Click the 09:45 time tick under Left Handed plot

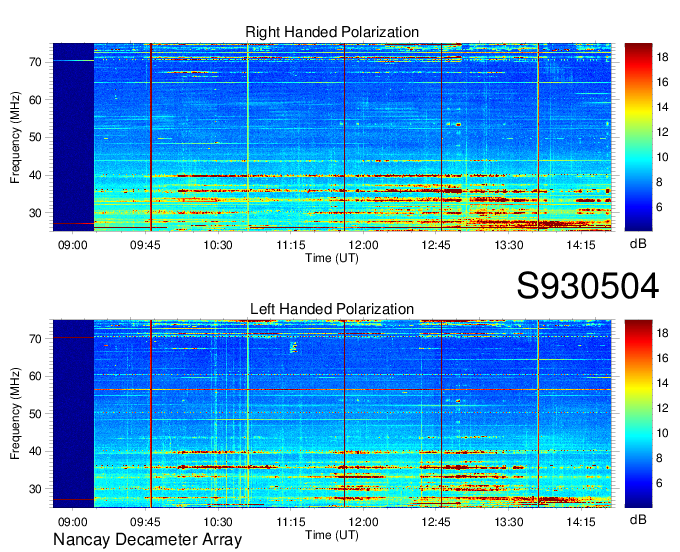pos(145,522)
